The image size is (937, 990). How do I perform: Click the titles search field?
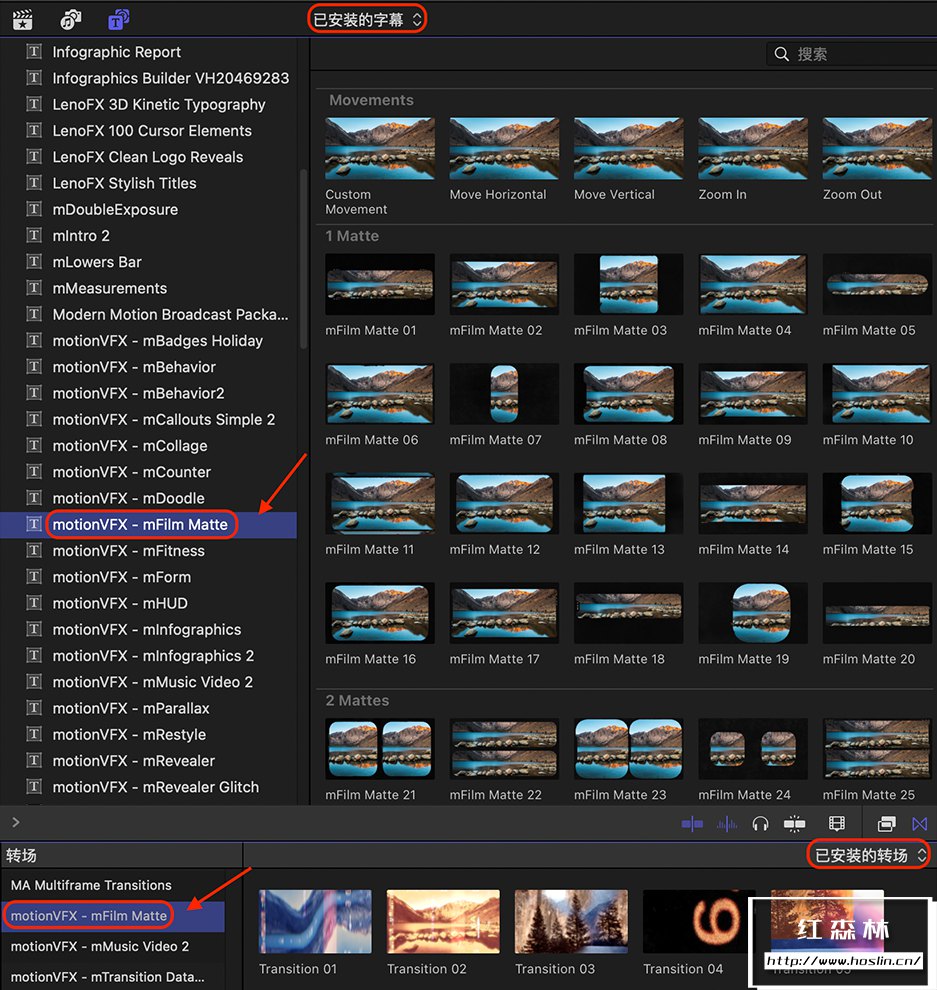(x=851, y=54)
